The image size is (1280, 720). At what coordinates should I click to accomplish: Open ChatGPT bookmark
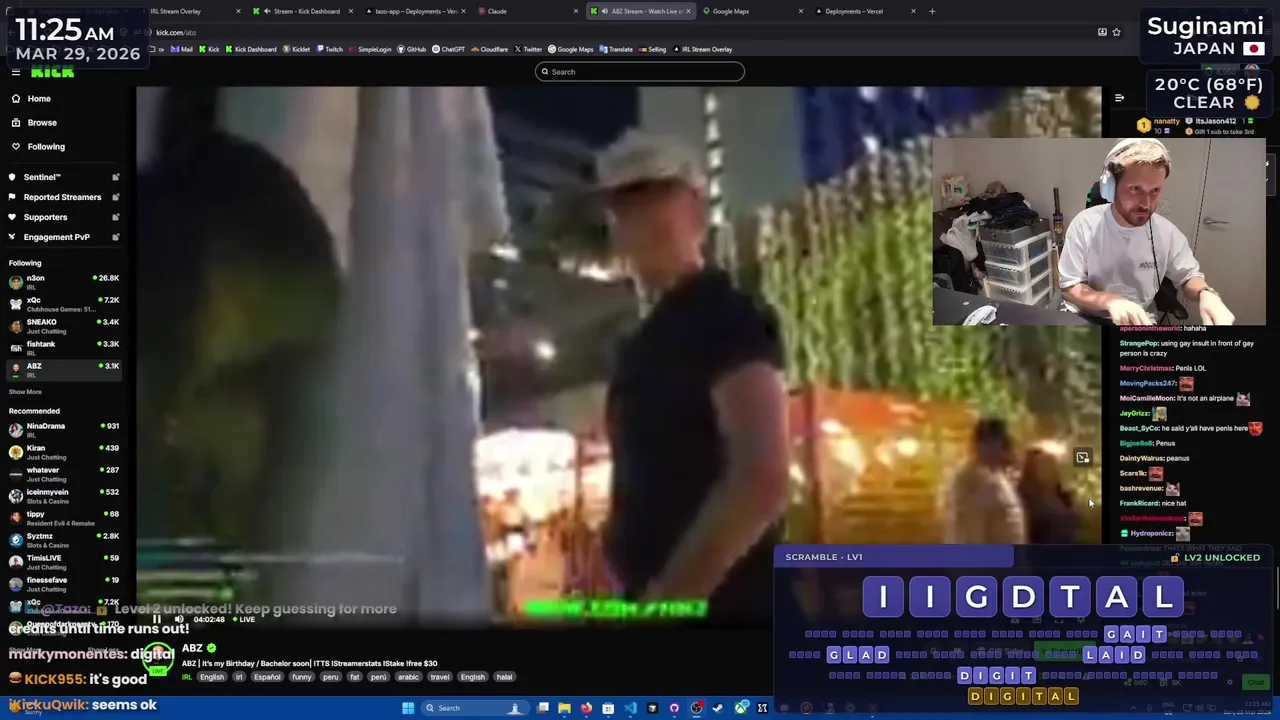(x=448, y=49)
